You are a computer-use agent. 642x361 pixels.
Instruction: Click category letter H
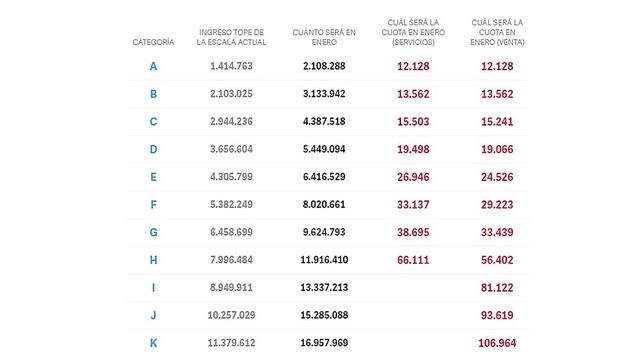[x=153, y=260]
